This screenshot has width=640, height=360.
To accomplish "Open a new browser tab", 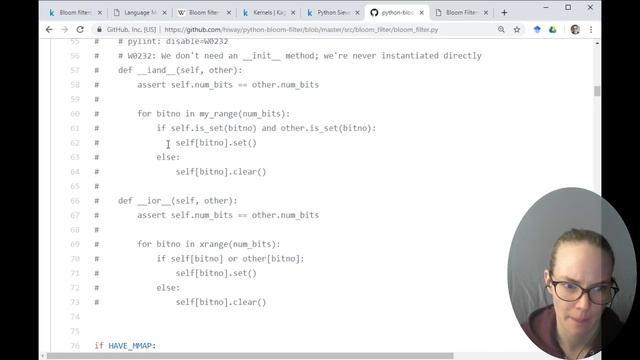I will tap(504, 13).
